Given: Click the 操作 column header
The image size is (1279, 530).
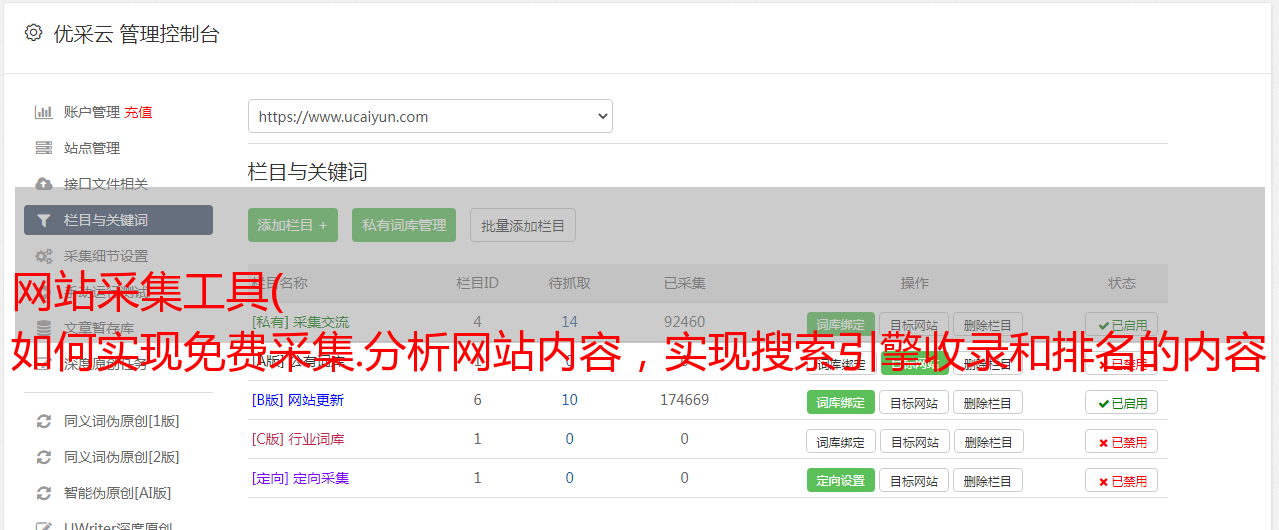Looking at the screenshot, I should click(915, 283).
